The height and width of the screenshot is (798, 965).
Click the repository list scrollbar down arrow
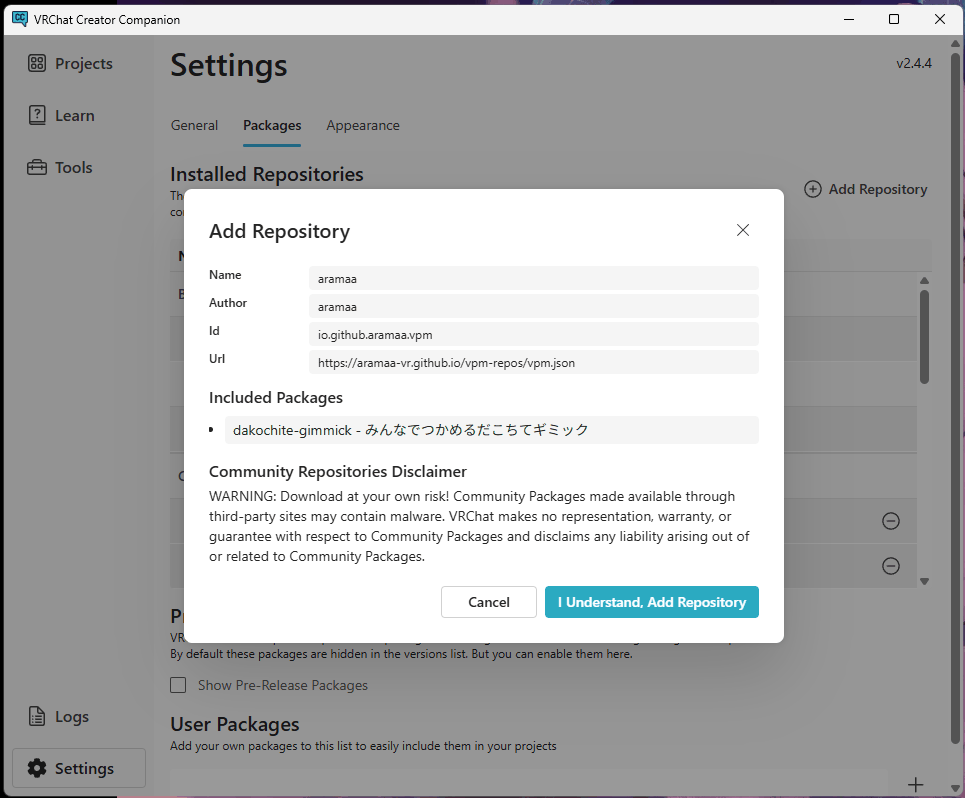(x=924, y=581)
